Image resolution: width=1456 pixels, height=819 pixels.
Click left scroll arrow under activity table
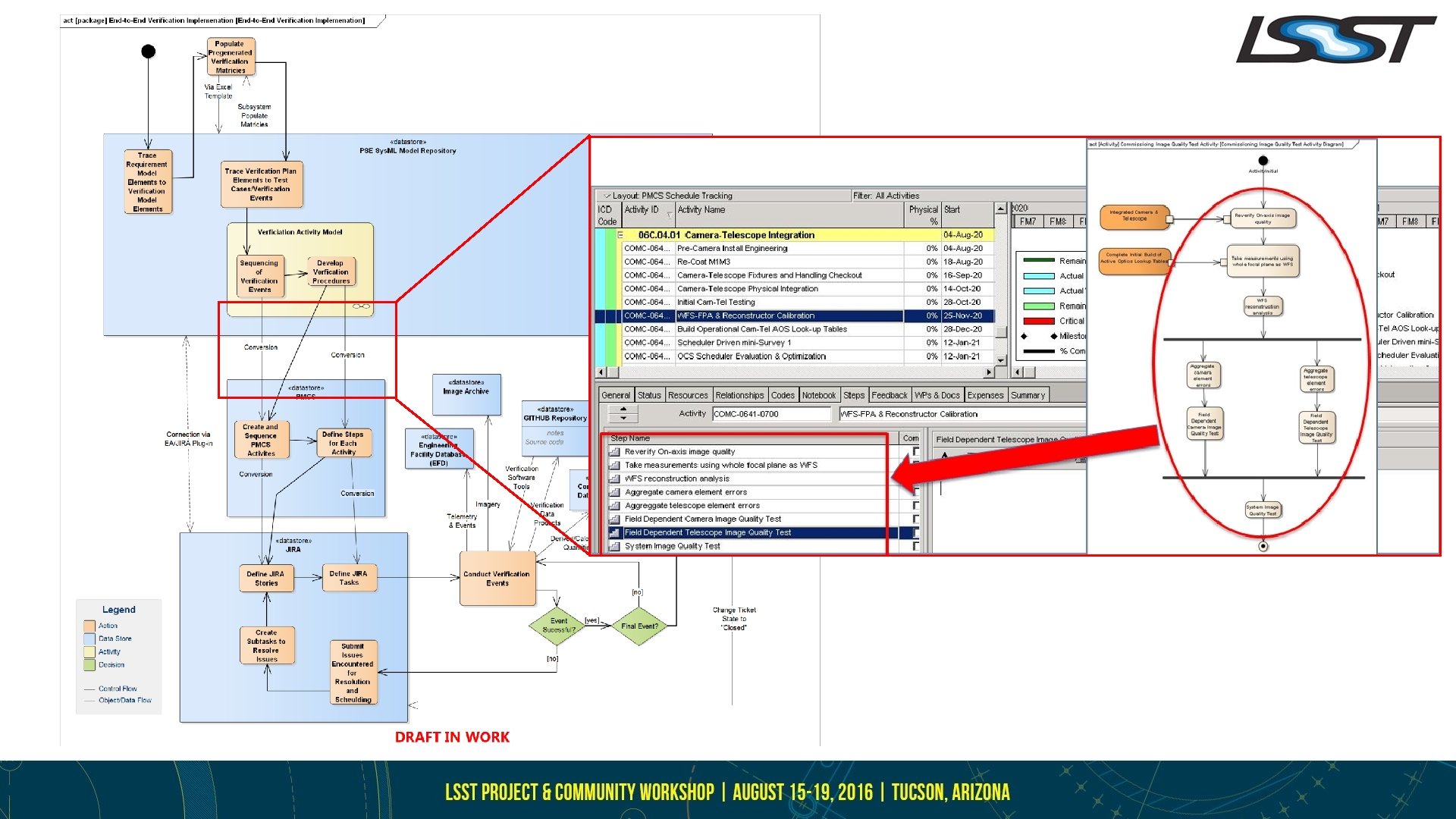coord(602,372)
